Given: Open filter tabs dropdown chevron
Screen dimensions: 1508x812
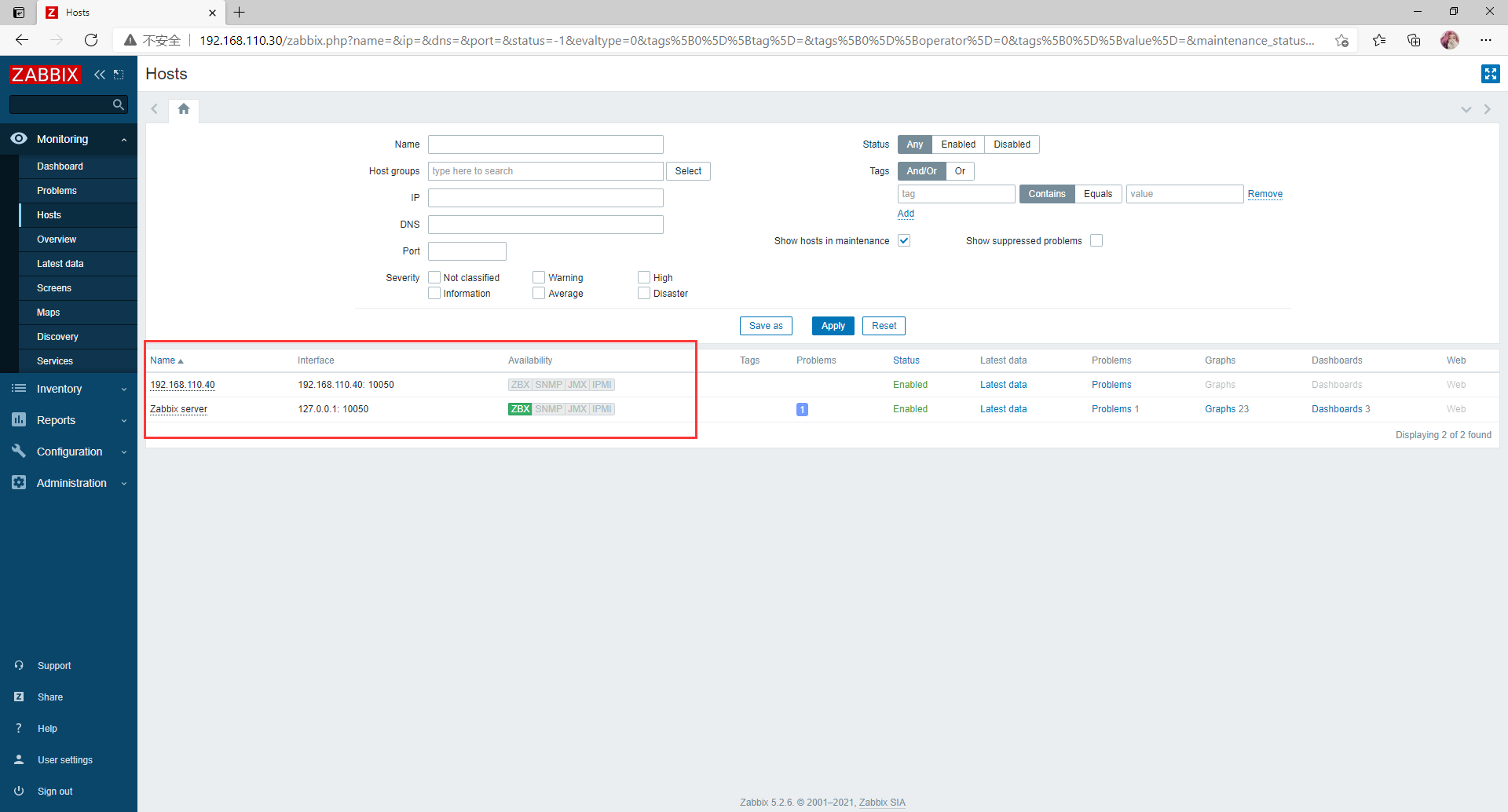Looking at the screenshot, I should [1466, 109].
